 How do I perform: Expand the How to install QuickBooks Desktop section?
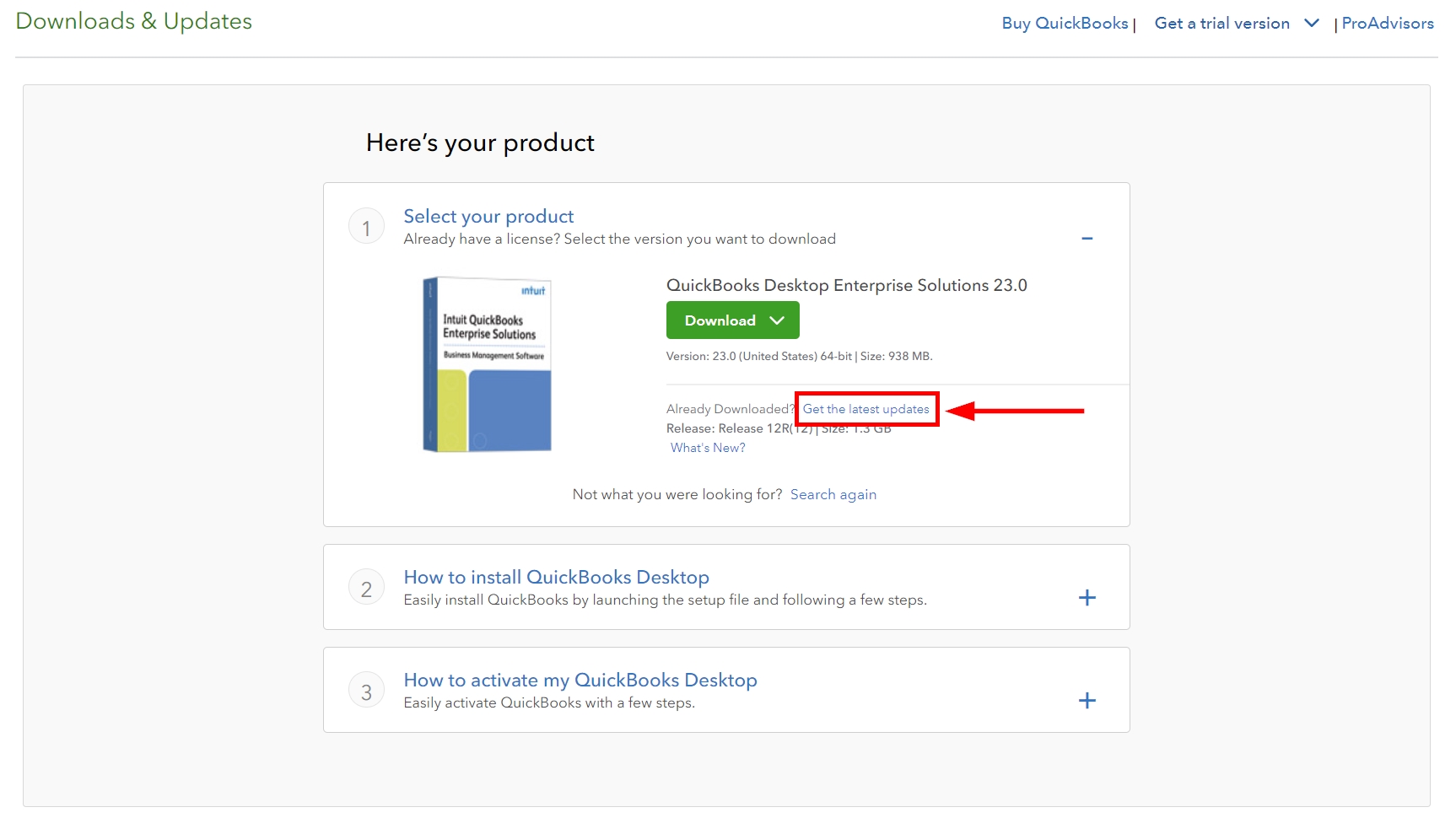pyautogui.click(x=1087, y=598)
